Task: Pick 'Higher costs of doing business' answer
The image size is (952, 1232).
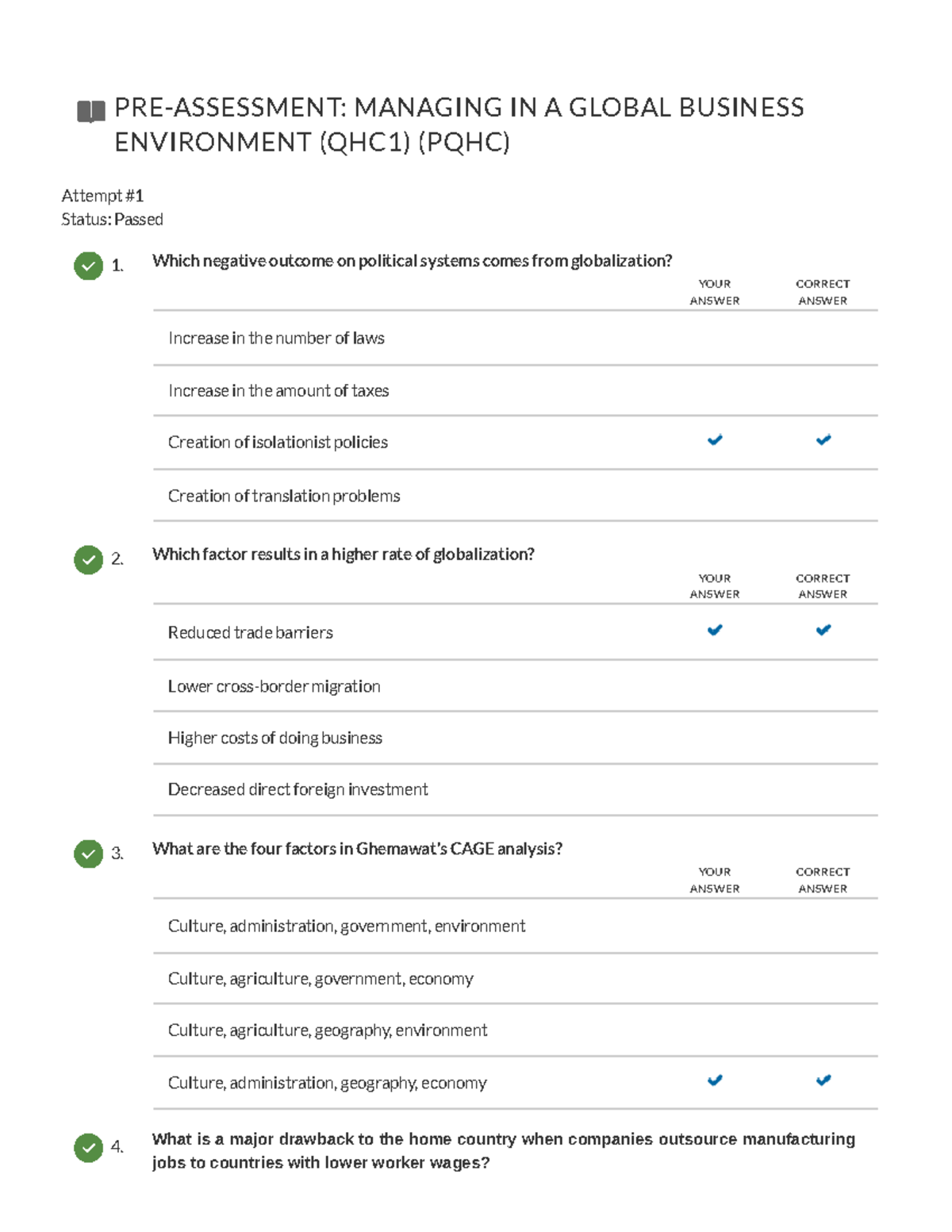Action: 274,739
